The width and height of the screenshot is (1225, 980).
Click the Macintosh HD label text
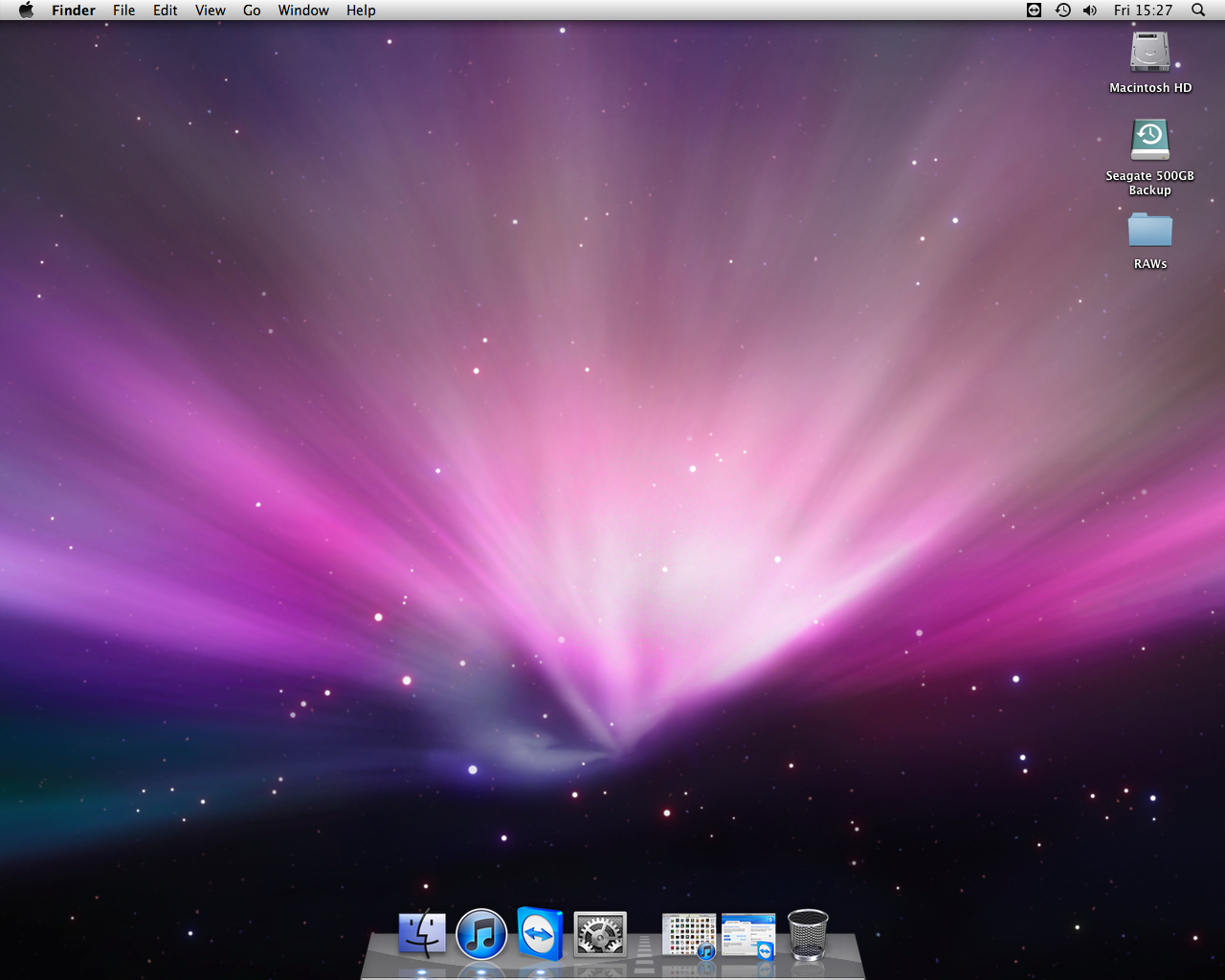coord(1150,88)
